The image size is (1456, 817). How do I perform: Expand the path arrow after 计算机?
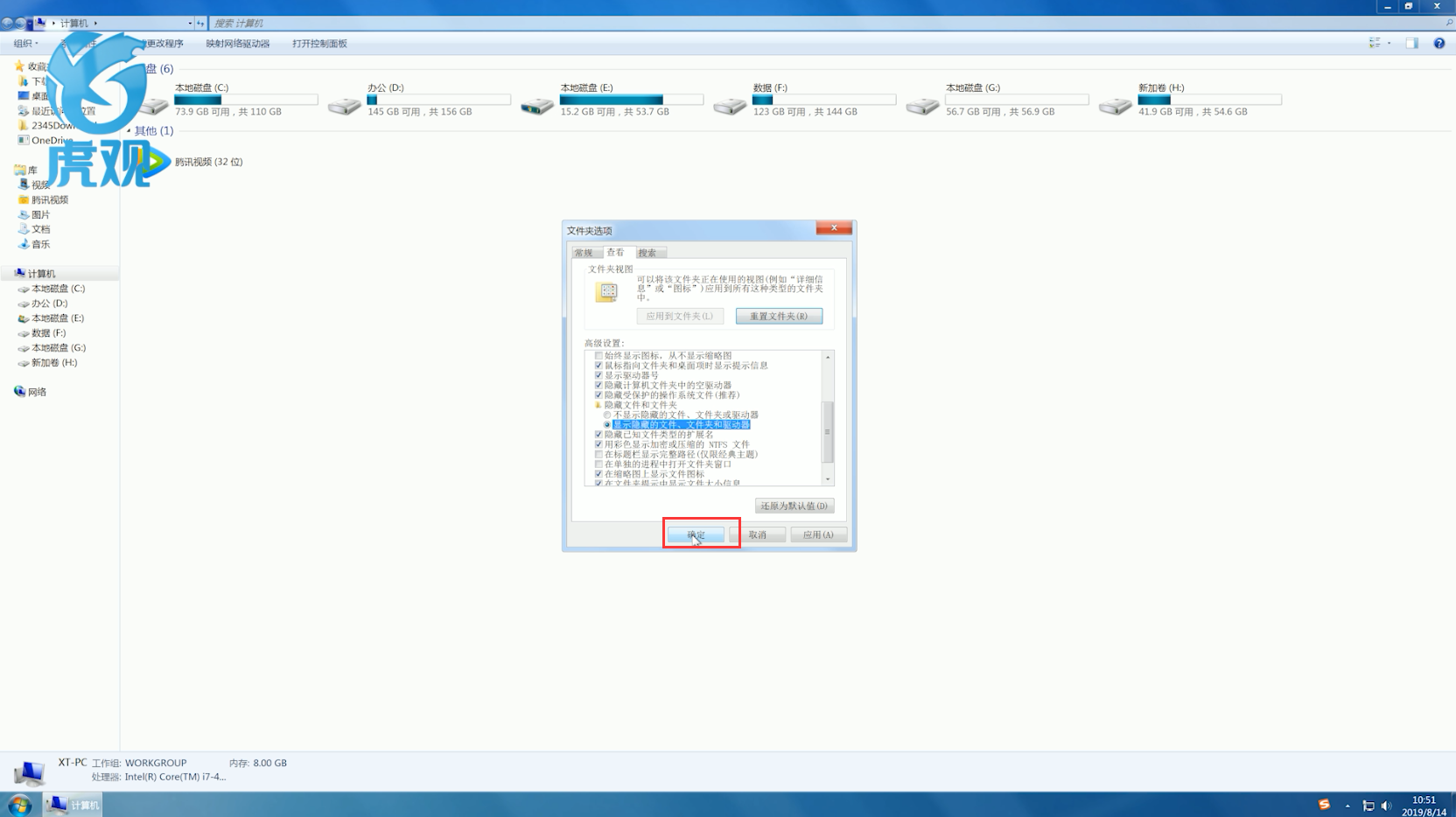click(x=95, y=24)
